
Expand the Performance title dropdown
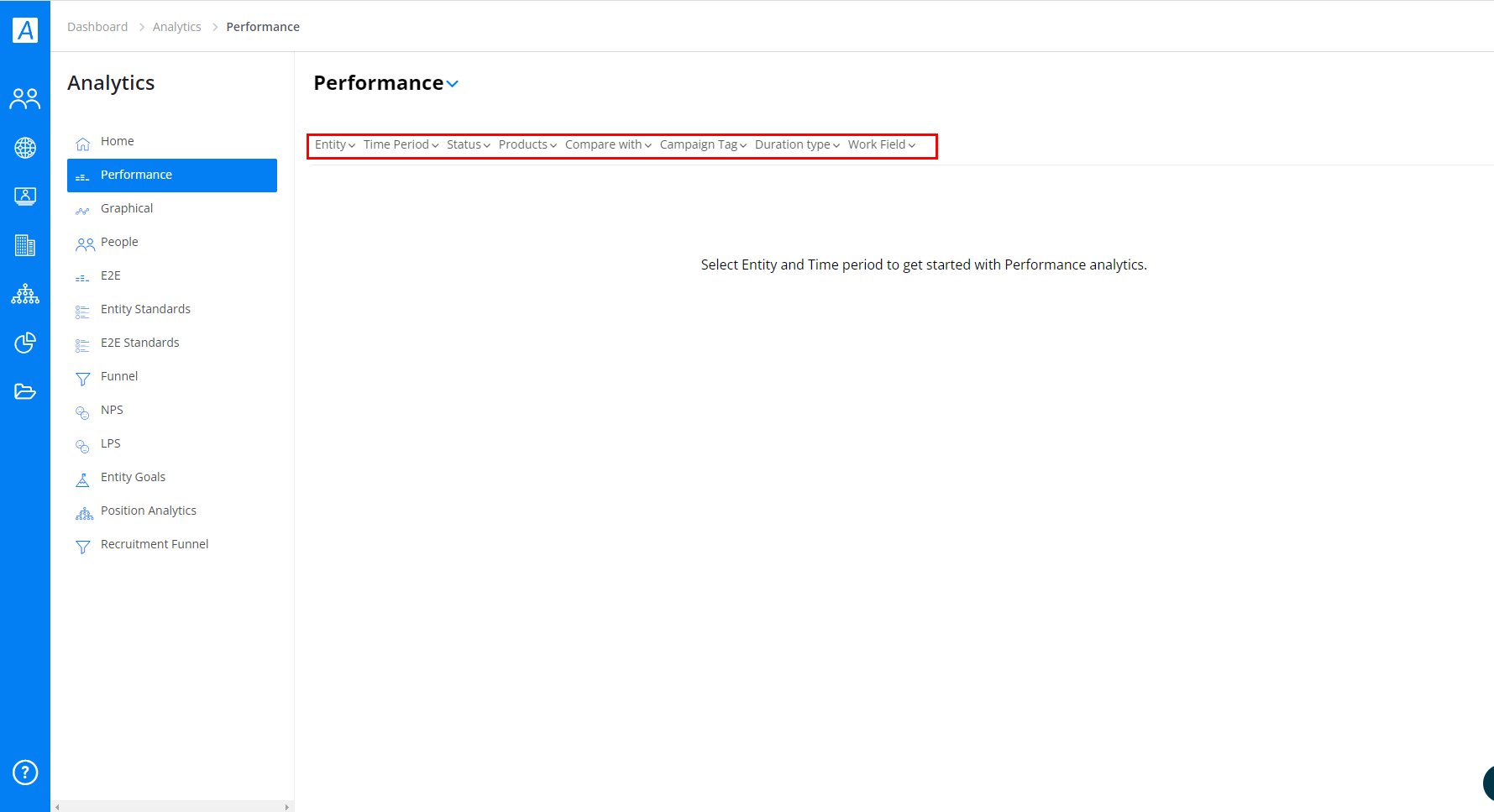point(453,84)
